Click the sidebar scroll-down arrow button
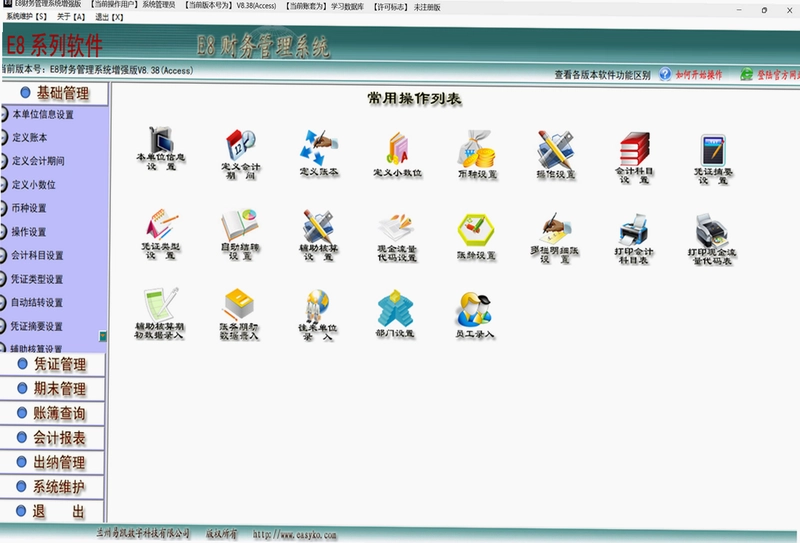The image size is (800, 543). [103, 336]
